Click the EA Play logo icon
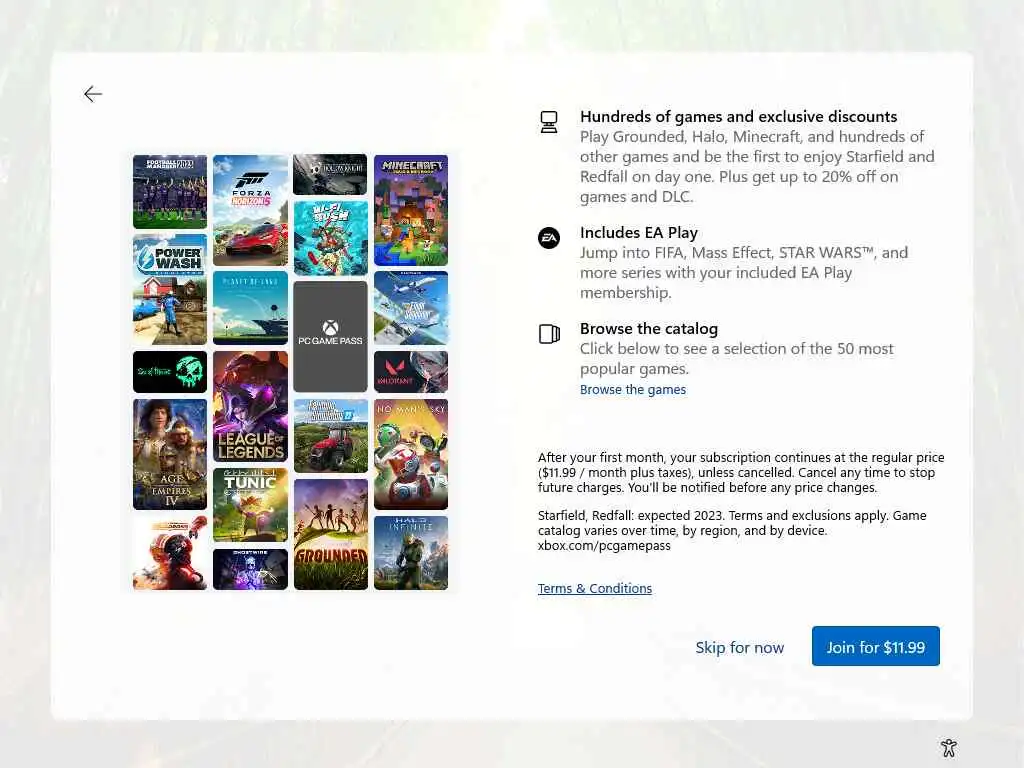 (549, 238)
